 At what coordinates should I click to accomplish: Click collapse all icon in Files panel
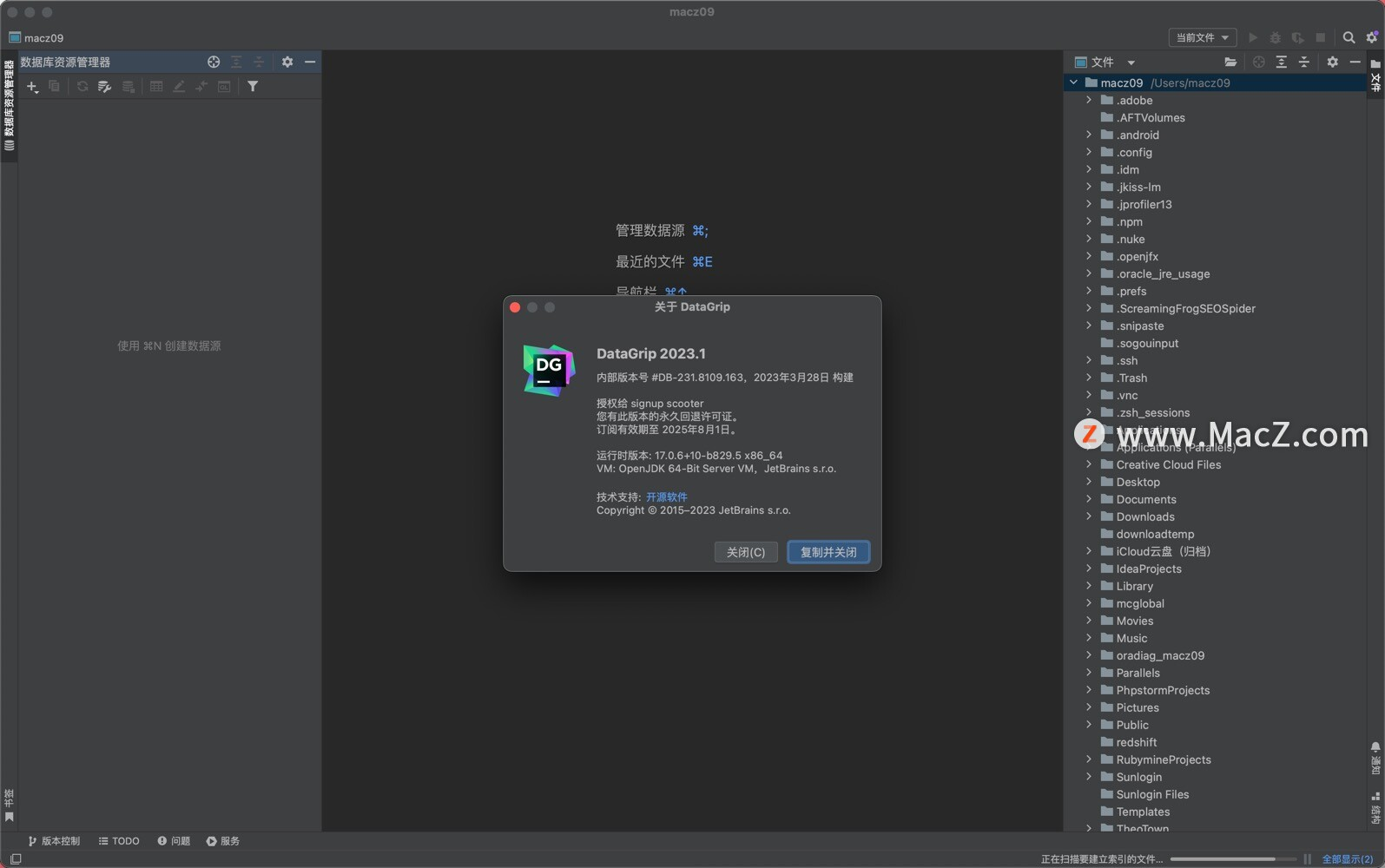click(1303, 62)
